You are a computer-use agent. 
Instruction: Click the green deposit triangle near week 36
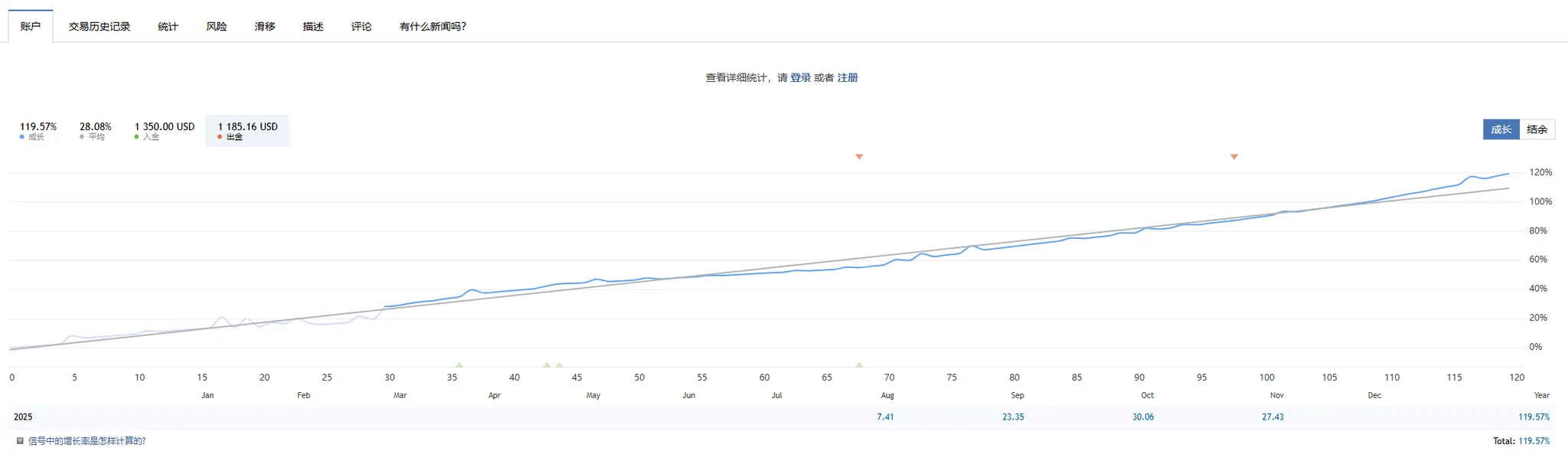coord(459,365)
